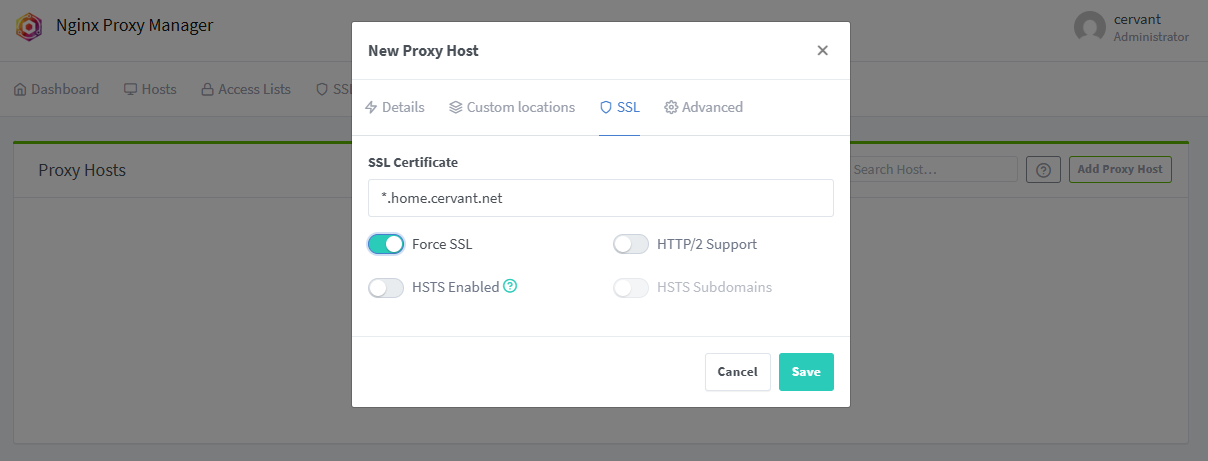Toggle the HSTS Subdomains switch

point(631,288)
